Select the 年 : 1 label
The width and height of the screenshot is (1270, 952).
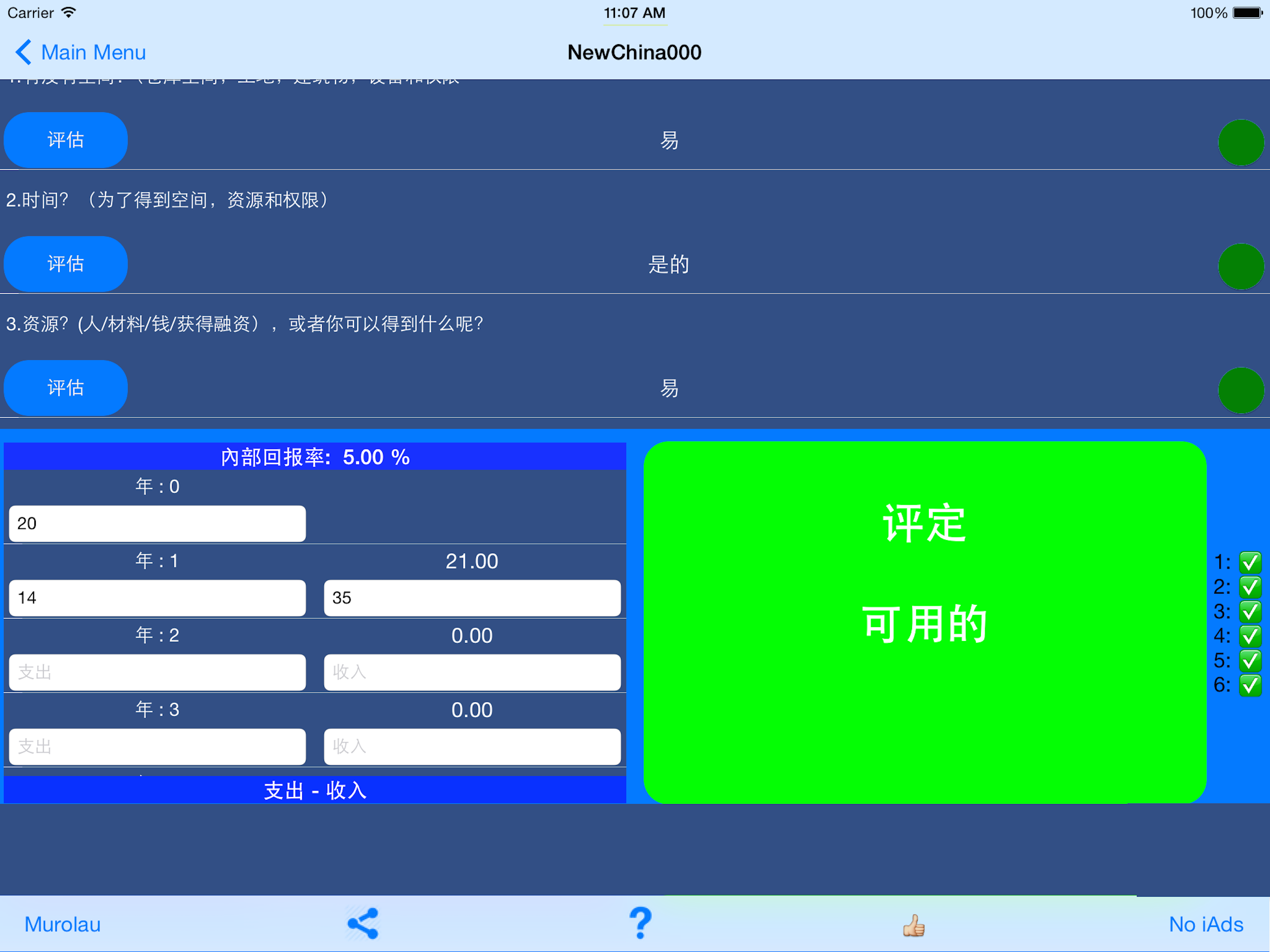click(x=157, y=561)
